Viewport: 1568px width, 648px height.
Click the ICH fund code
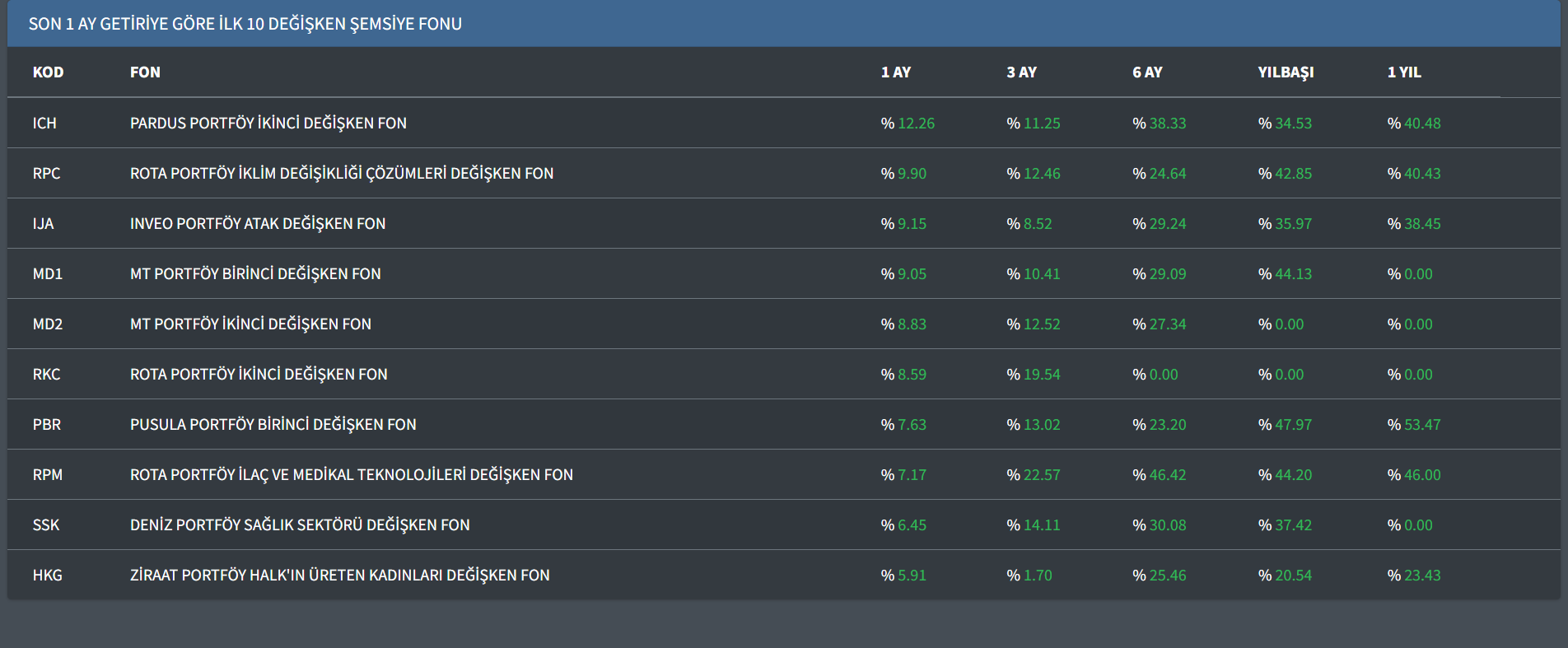pos(44,124)
